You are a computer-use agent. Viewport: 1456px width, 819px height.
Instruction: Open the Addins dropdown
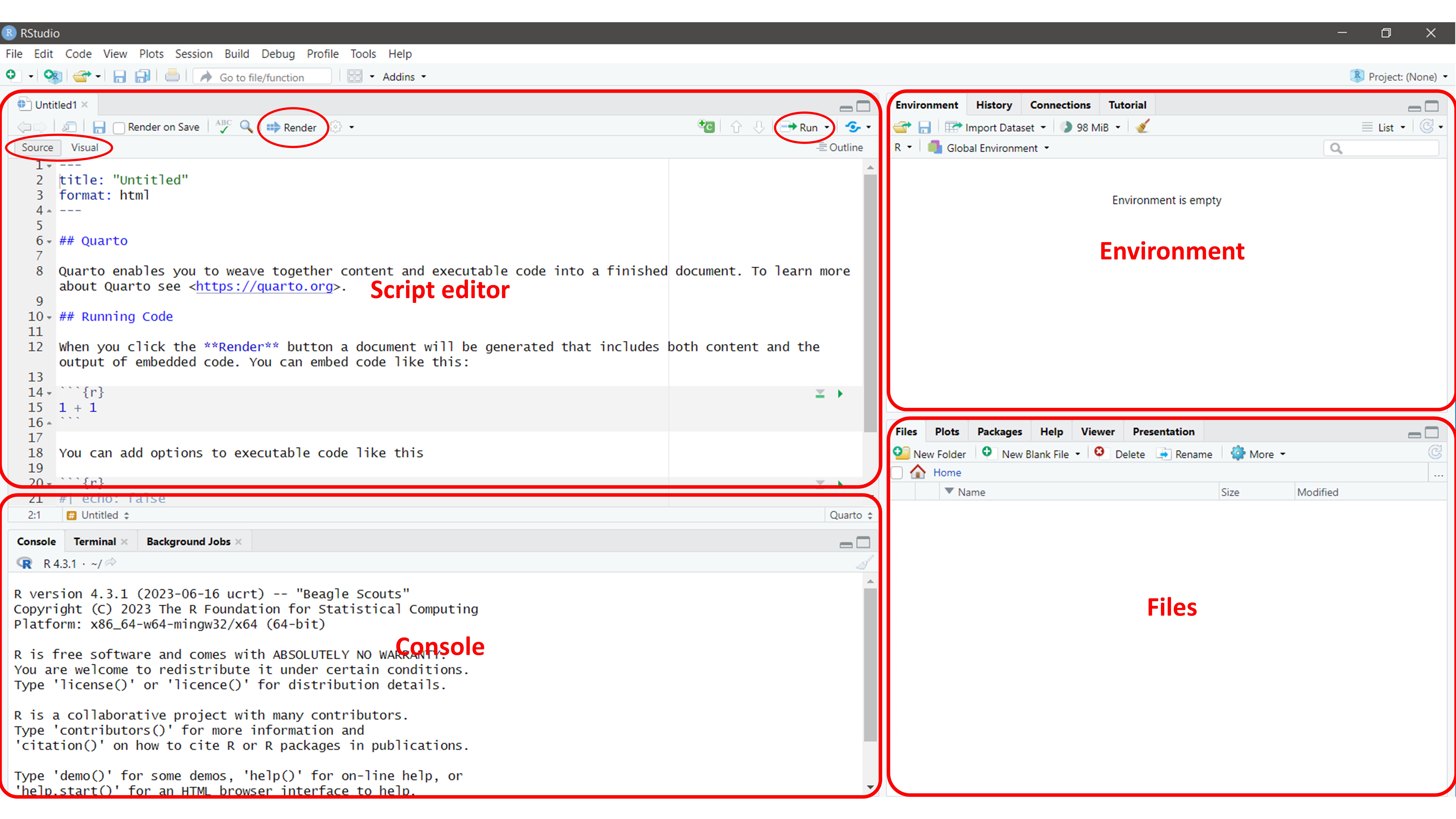coord(404,77)
